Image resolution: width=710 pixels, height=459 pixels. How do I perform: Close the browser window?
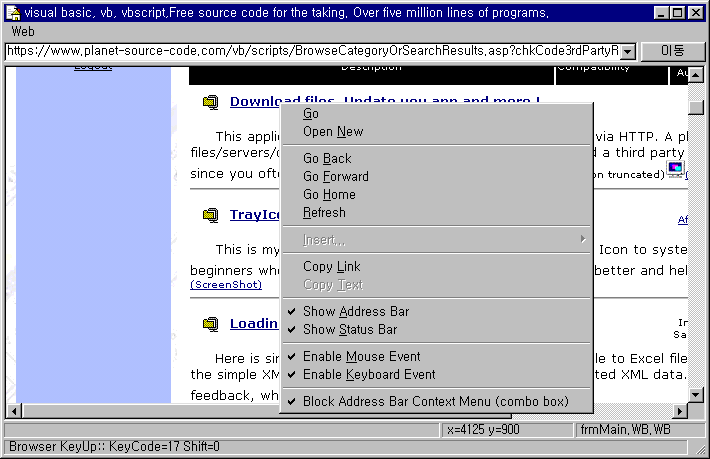(x=696, y=13)
